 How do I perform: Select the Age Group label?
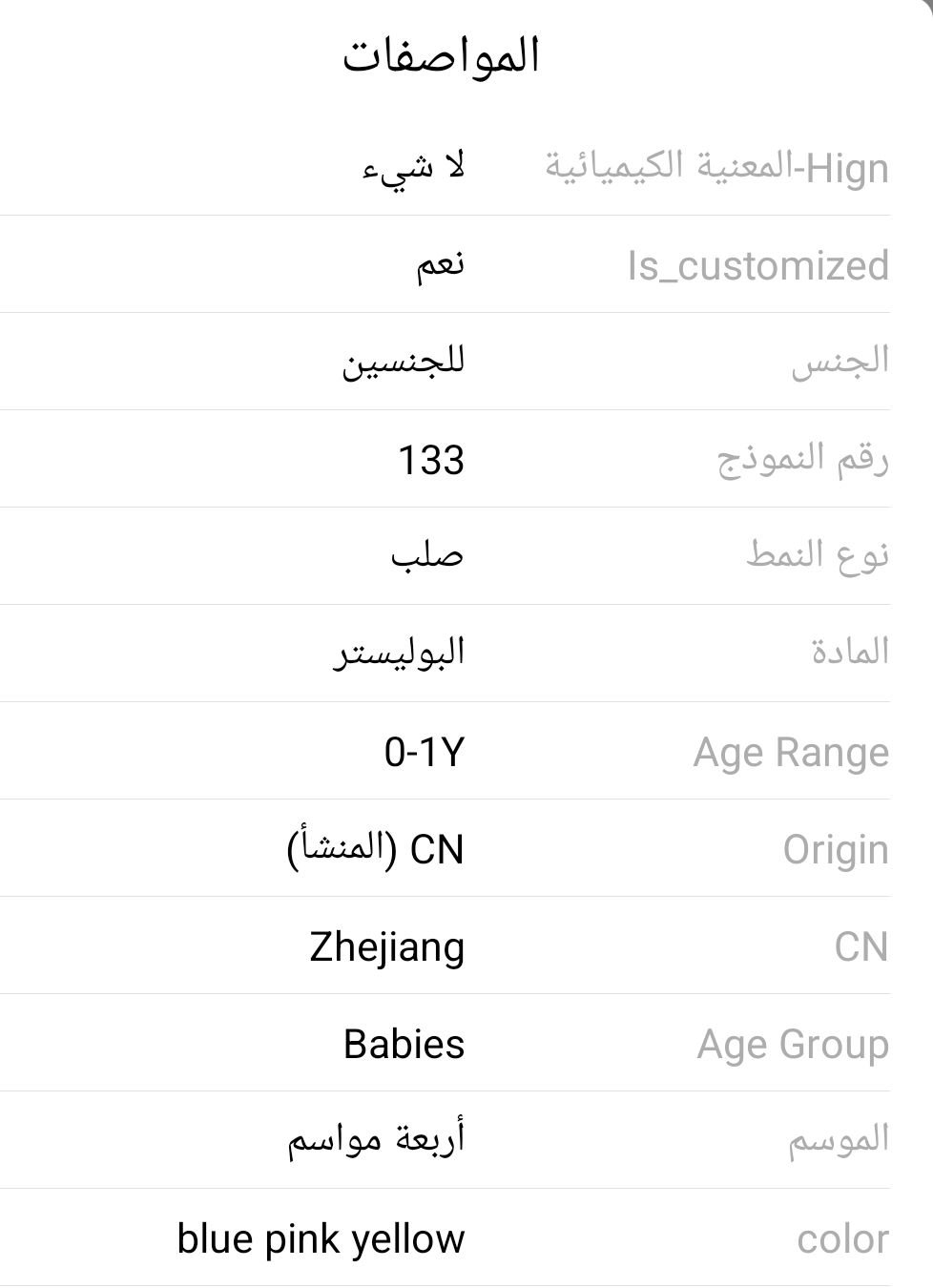(x=793, y=1045)
